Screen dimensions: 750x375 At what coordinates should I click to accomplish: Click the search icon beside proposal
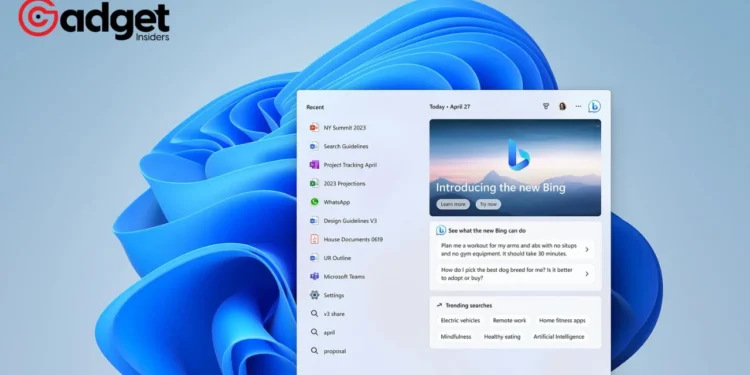point(314,351)
